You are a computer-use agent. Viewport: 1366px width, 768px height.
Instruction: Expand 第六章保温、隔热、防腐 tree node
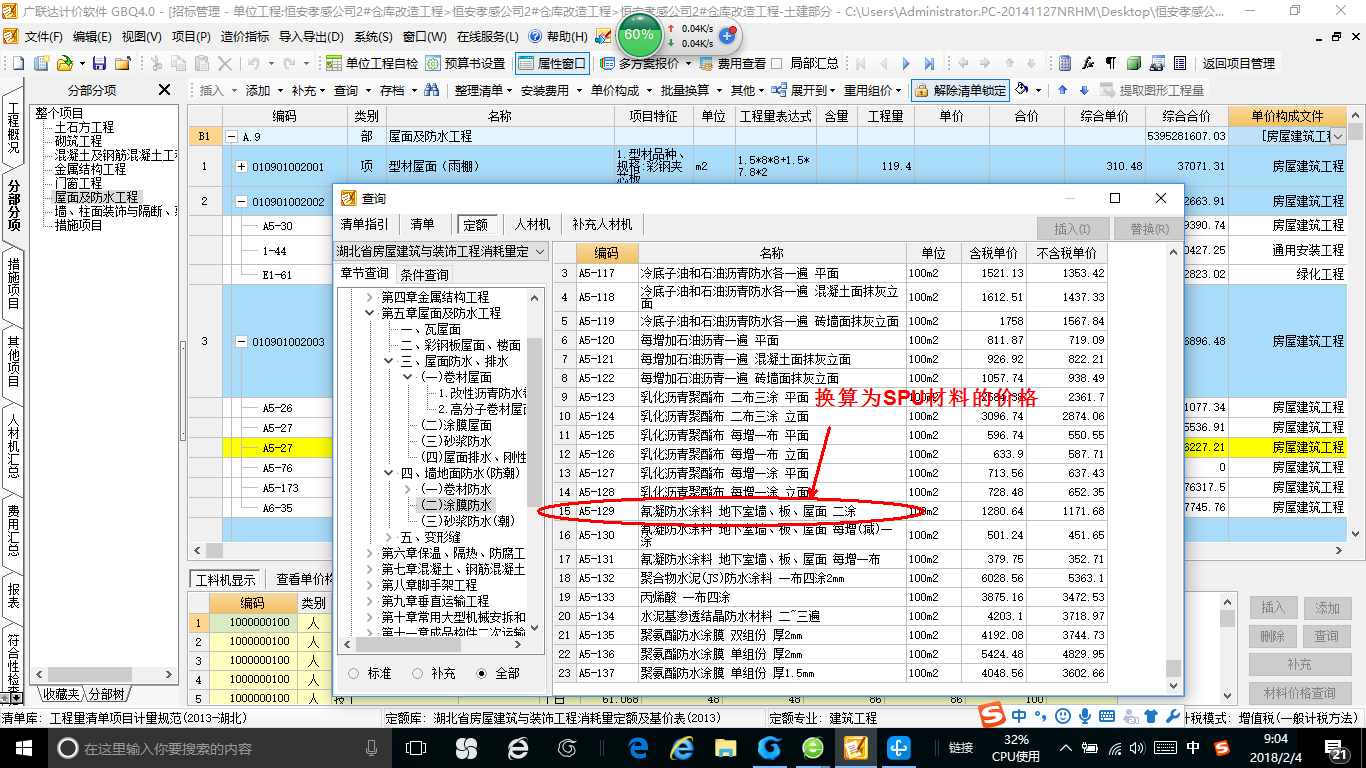coord(370,553)
